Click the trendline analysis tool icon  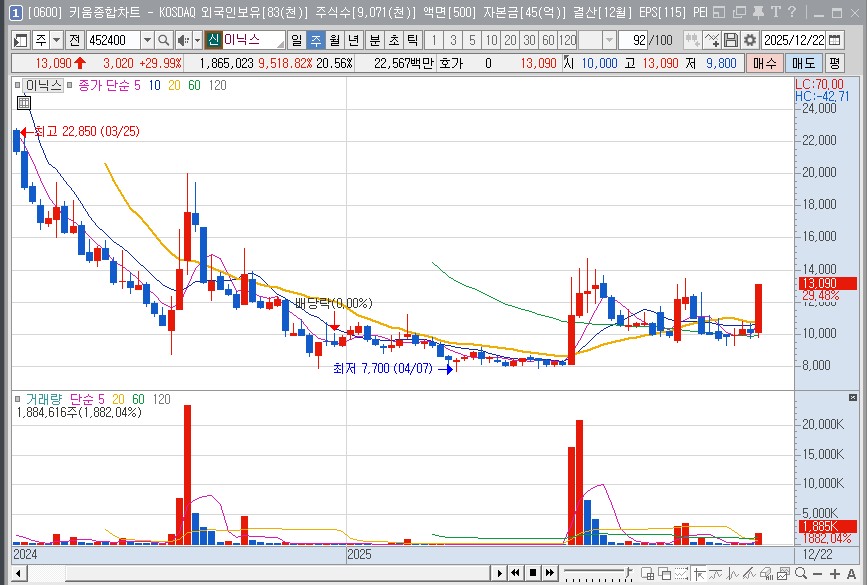[x=715, y=573]
